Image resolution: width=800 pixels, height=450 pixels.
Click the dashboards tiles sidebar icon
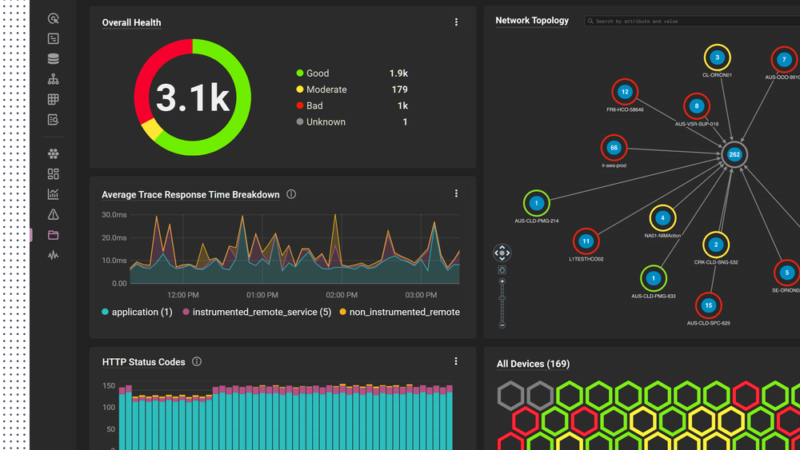click(53, 174)
